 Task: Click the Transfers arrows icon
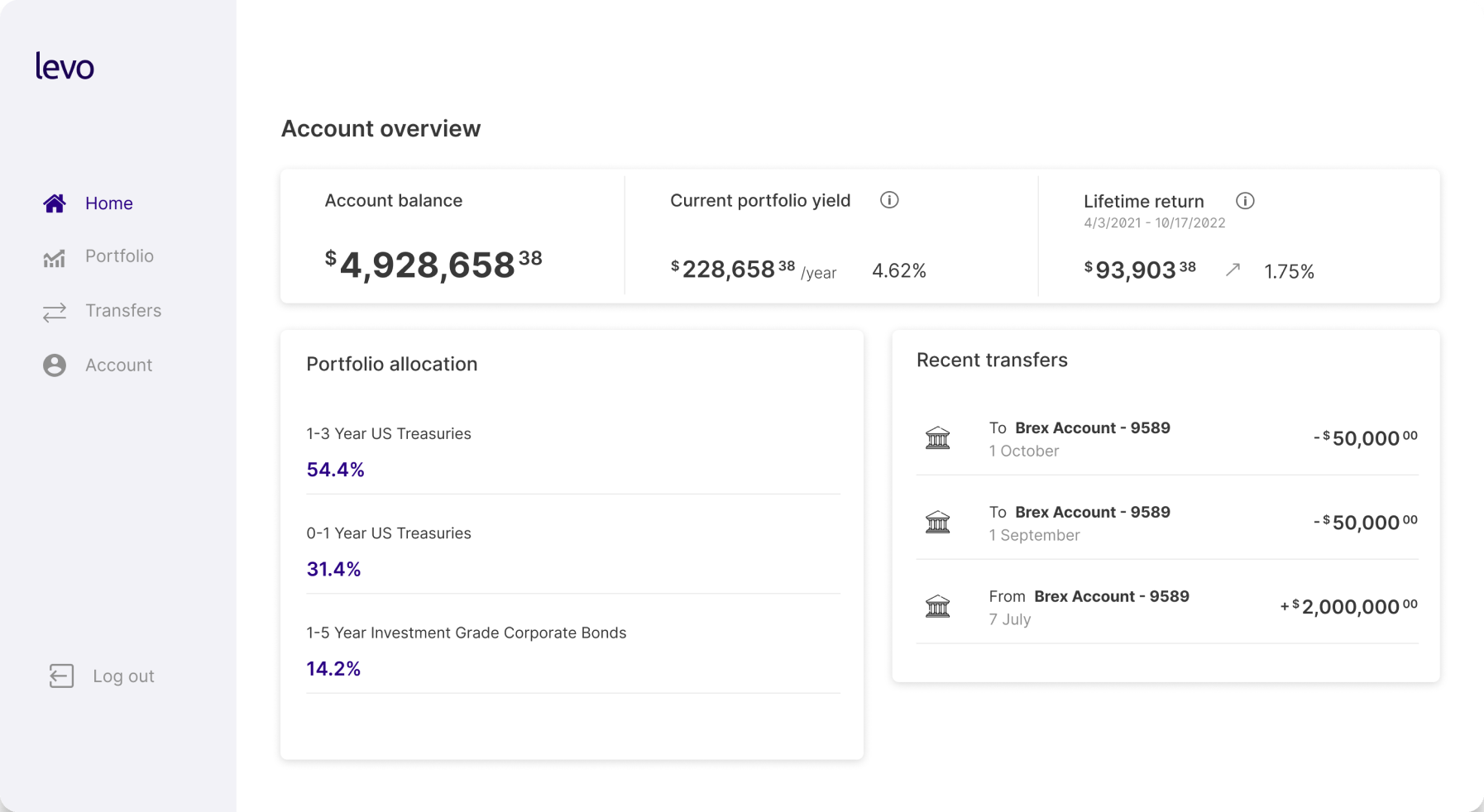(55, 312)
